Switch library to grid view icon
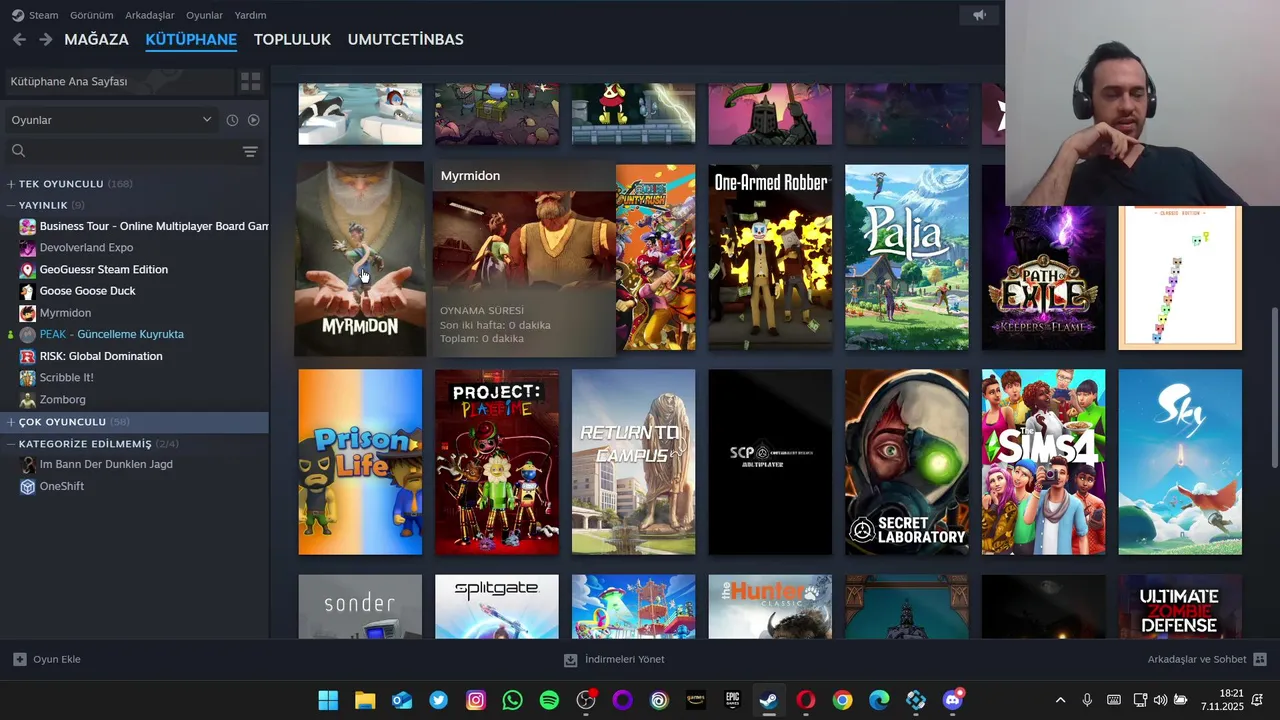This screenshot has width=1280, height=720. coord(250,81)
